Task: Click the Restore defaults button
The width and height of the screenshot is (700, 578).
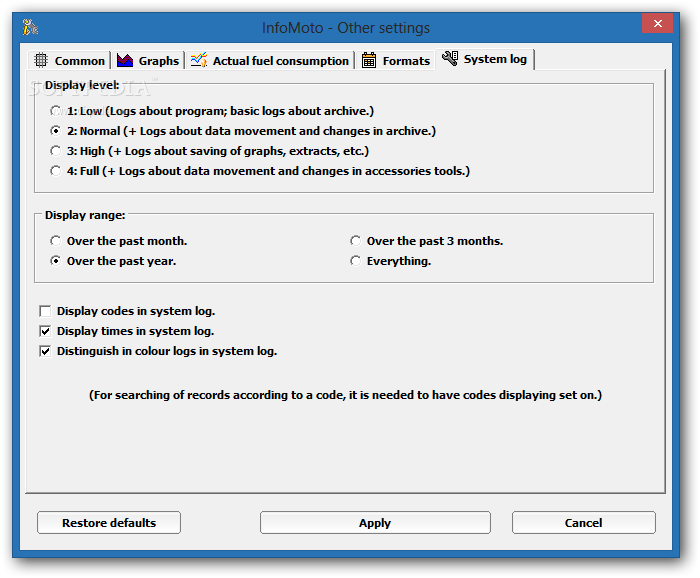Action: click(x=109, y=523)
